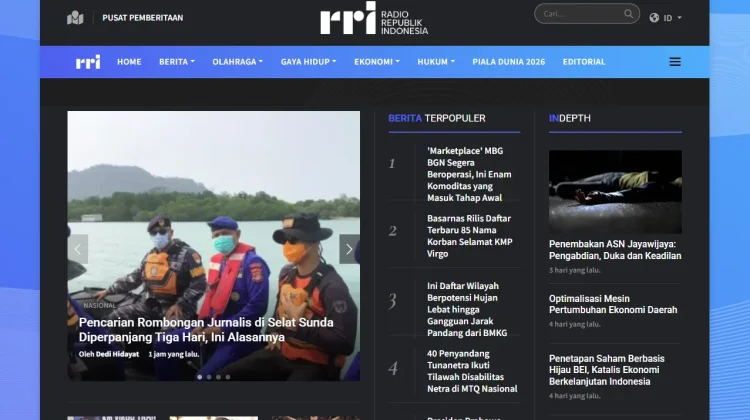Screen dimensions: 750x420
Task: Click author name Dedi Hidayat
Action: coord(117,354)
